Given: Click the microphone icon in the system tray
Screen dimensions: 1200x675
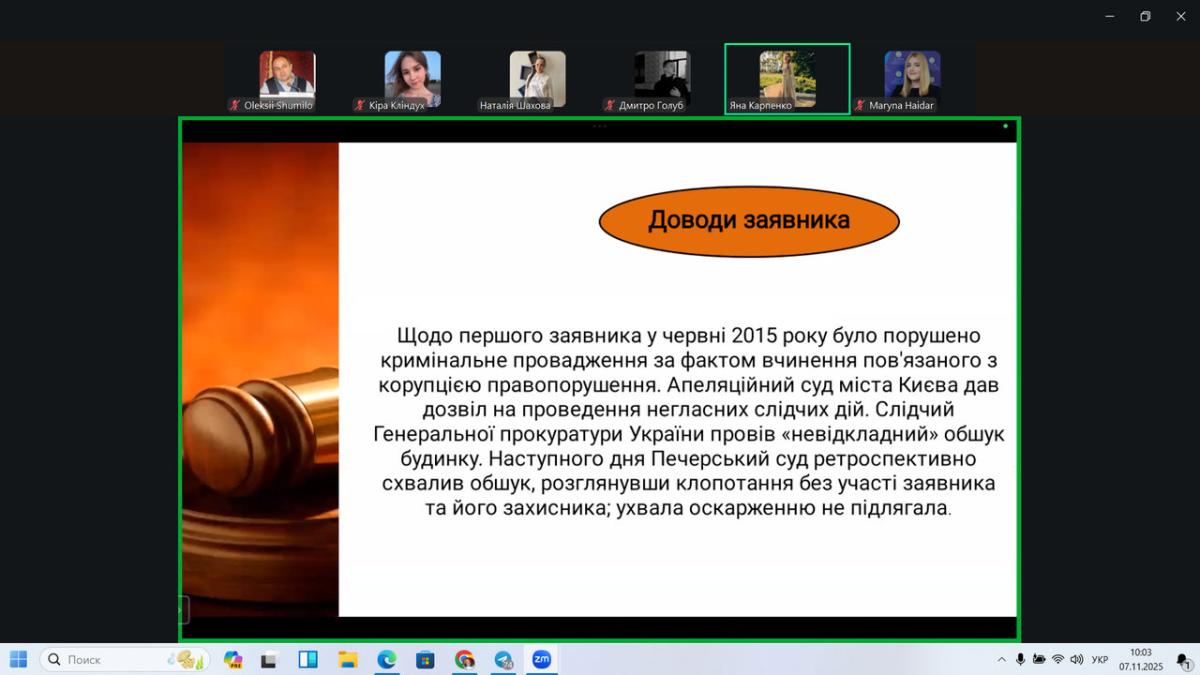Looking at the screenshot, I should (x=1020, y=660).
